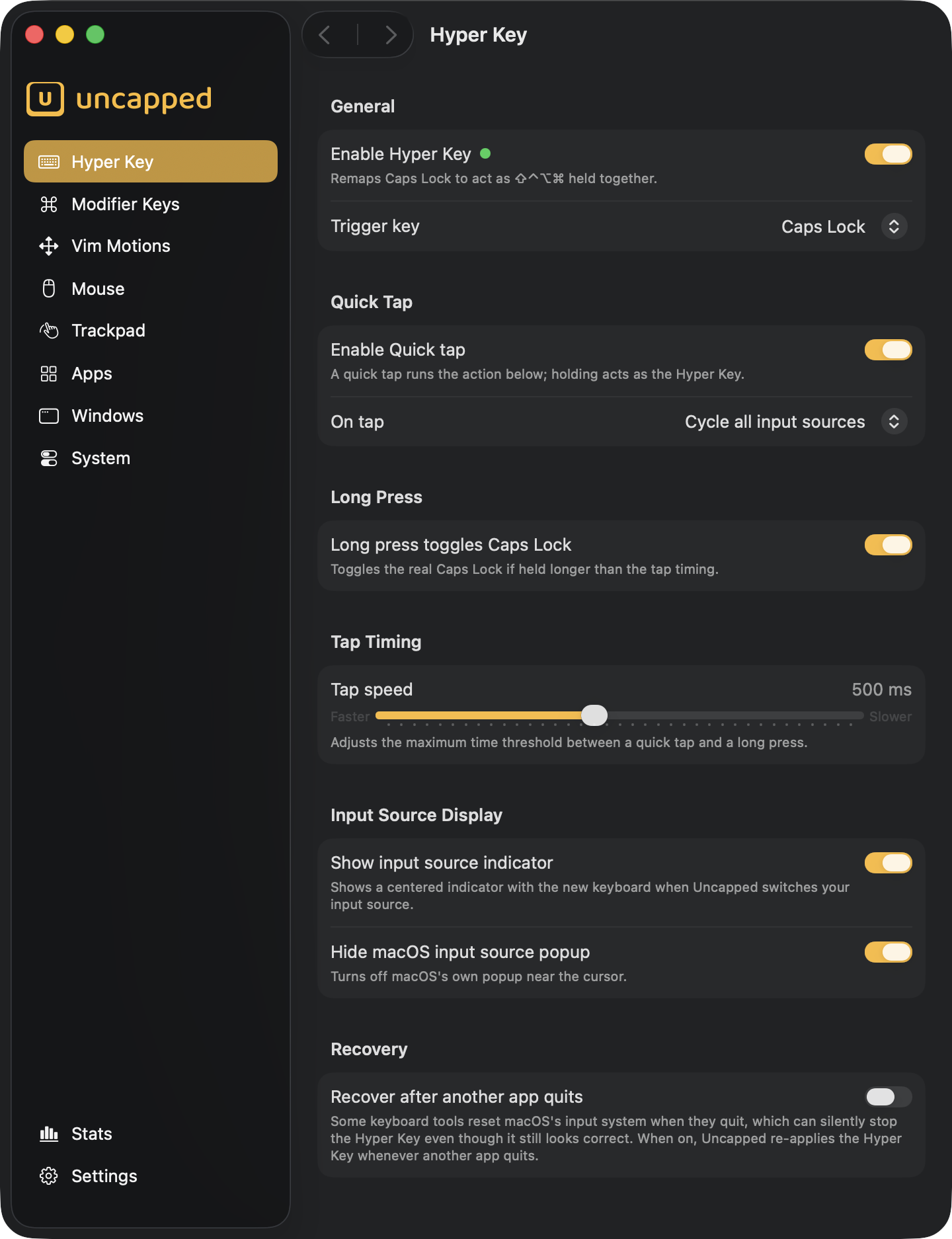Open the Windows section label
The width and height of the screenshot is (952, 1239).
tap(108, 416)
